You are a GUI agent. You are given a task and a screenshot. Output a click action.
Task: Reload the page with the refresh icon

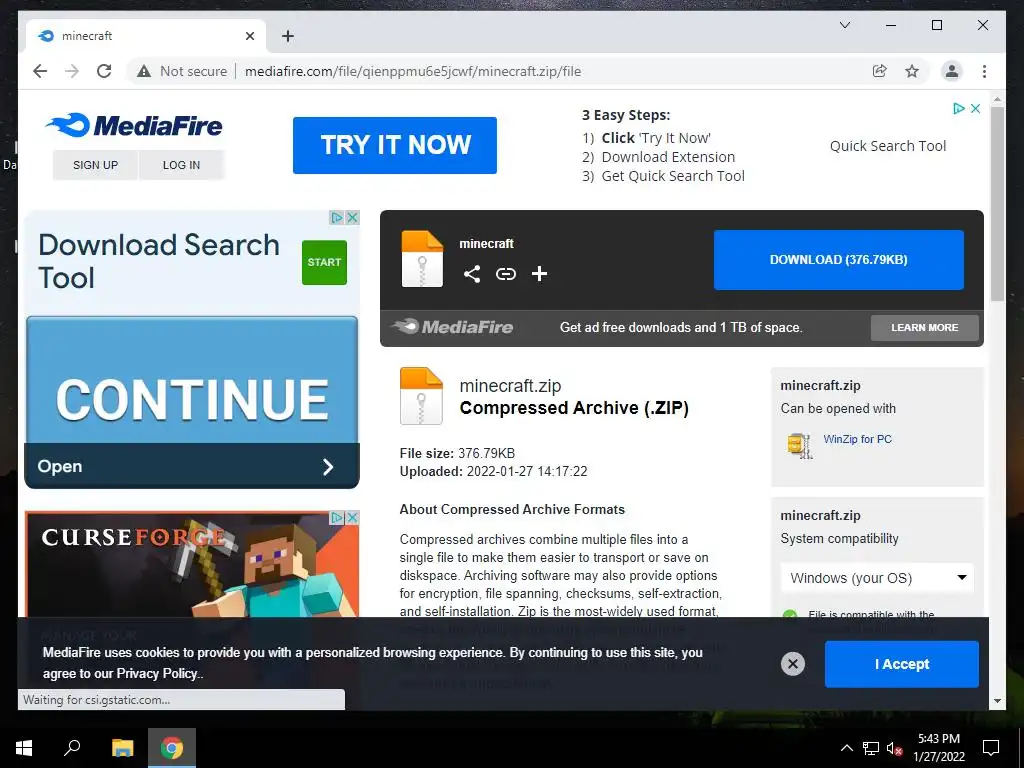[x=104, y=71]
